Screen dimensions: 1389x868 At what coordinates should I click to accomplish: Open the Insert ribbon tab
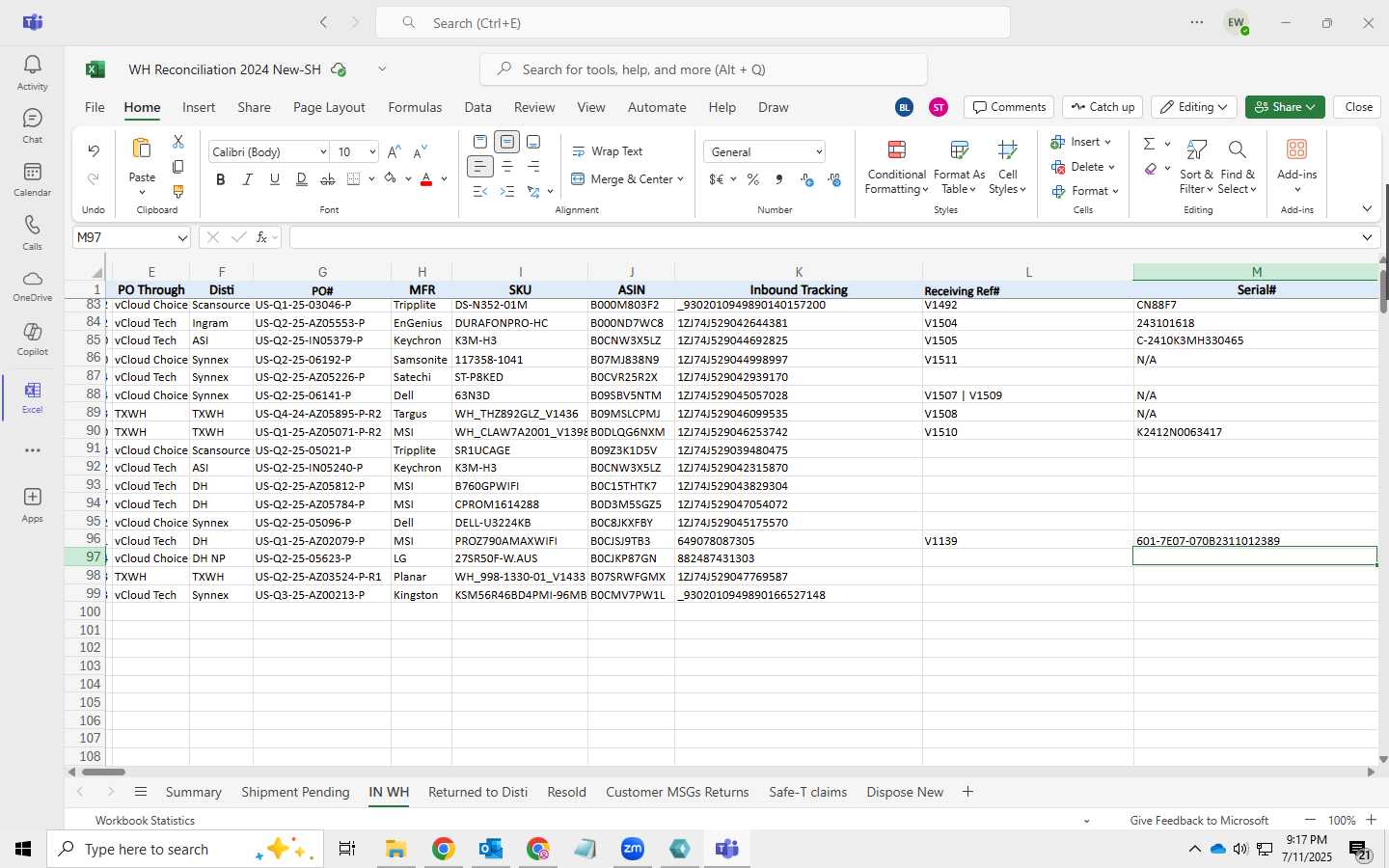199,107
